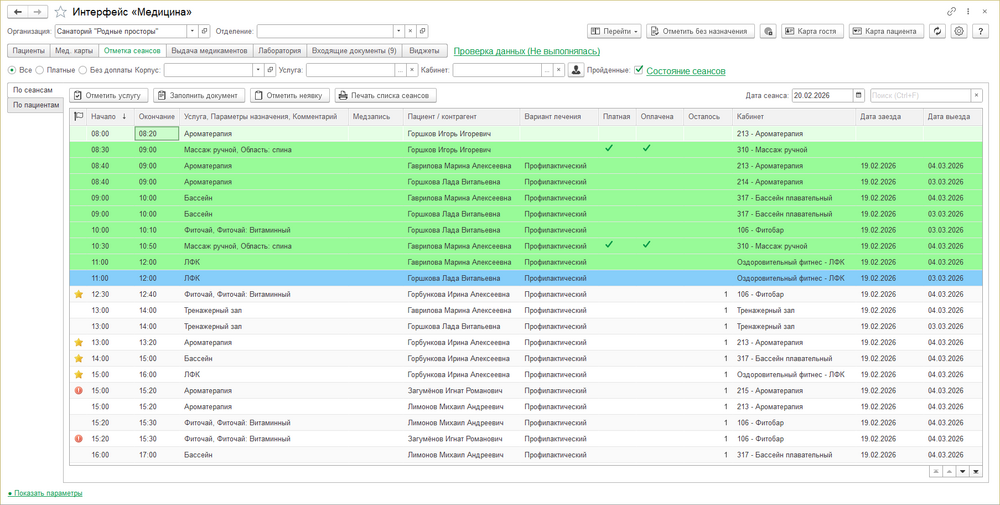
Task: Add the page to favorites with star icon
Action: point(61,12)
